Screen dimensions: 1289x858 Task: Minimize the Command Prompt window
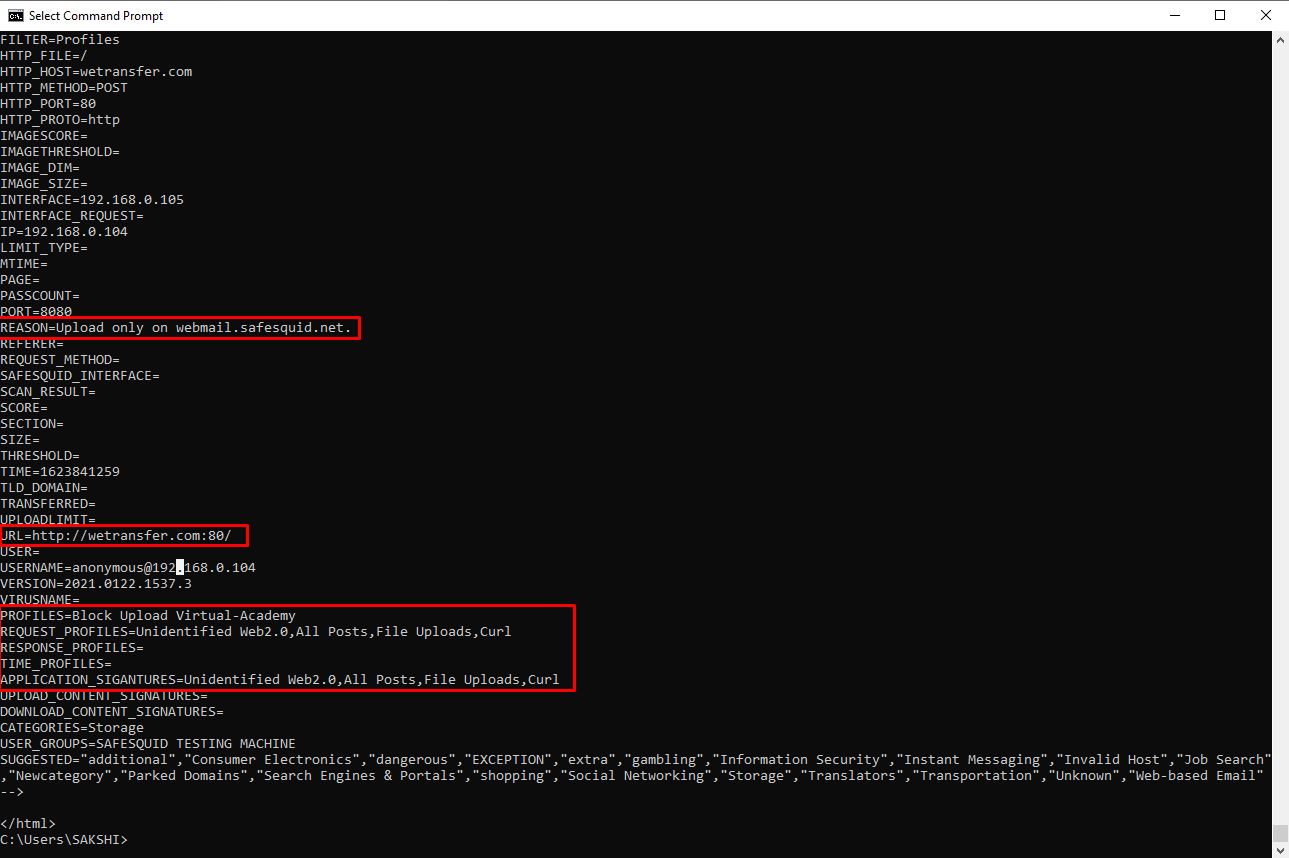(x=1175, y=15)
